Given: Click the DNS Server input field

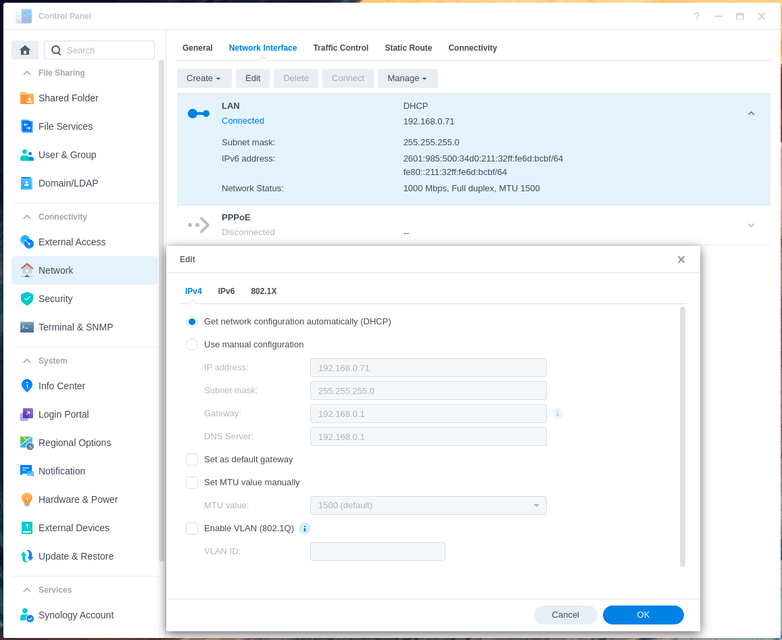Looking at the screenshot, I should 428,436.
